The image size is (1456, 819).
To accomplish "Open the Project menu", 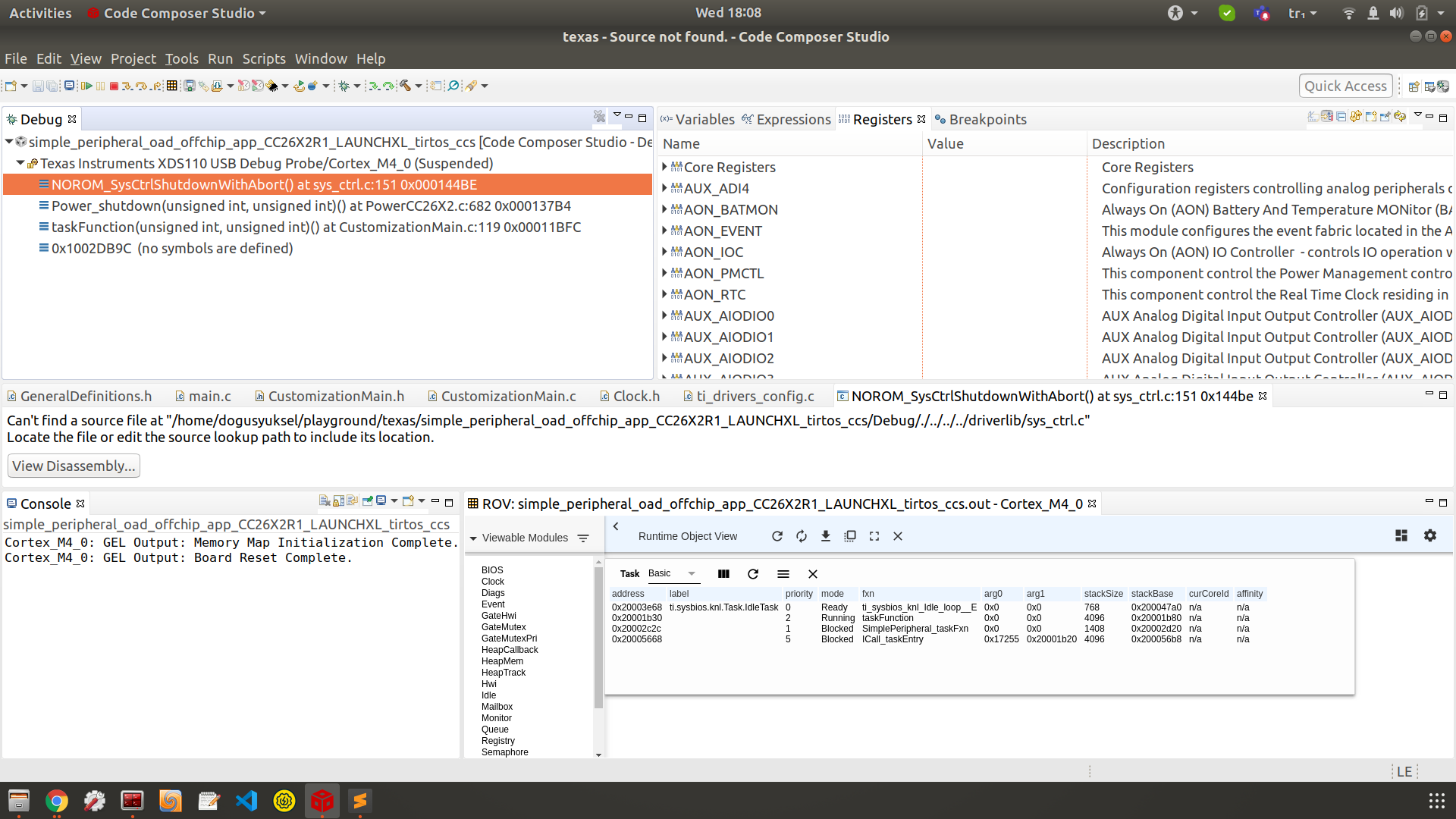I will [133, 58].
